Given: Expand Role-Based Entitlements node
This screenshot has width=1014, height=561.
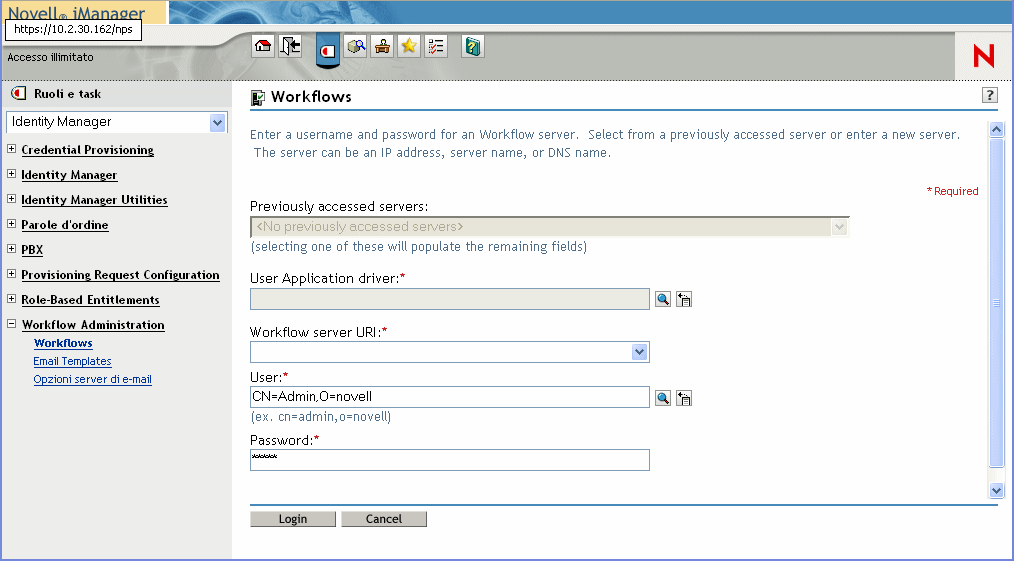Looking at the screenshot, I should coord(12,299).
